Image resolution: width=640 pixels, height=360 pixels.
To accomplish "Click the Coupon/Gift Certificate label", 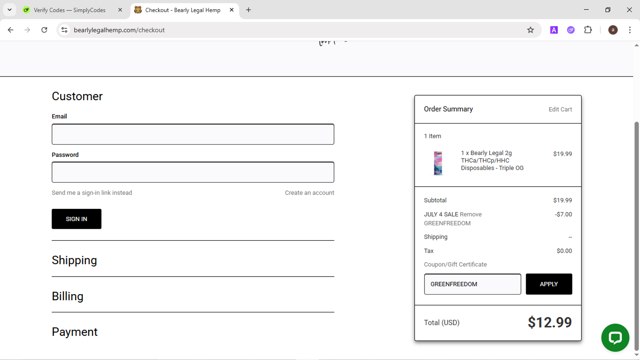I will [x=455, y=264].
